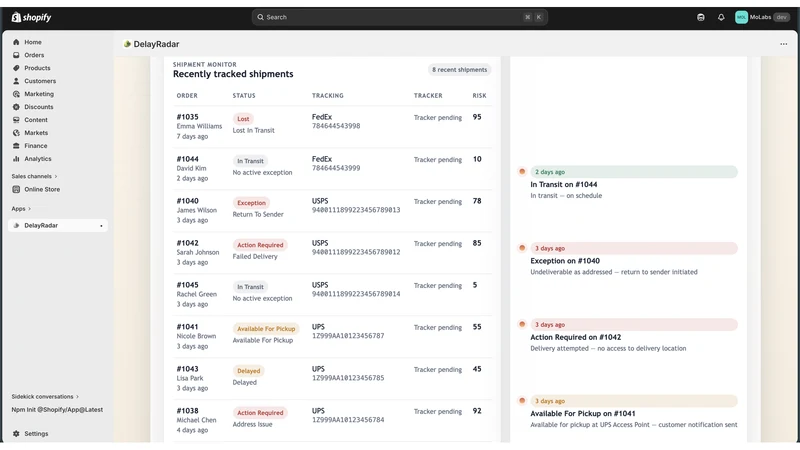Click the orange dot for Exception on #1040

coord(522,248)
